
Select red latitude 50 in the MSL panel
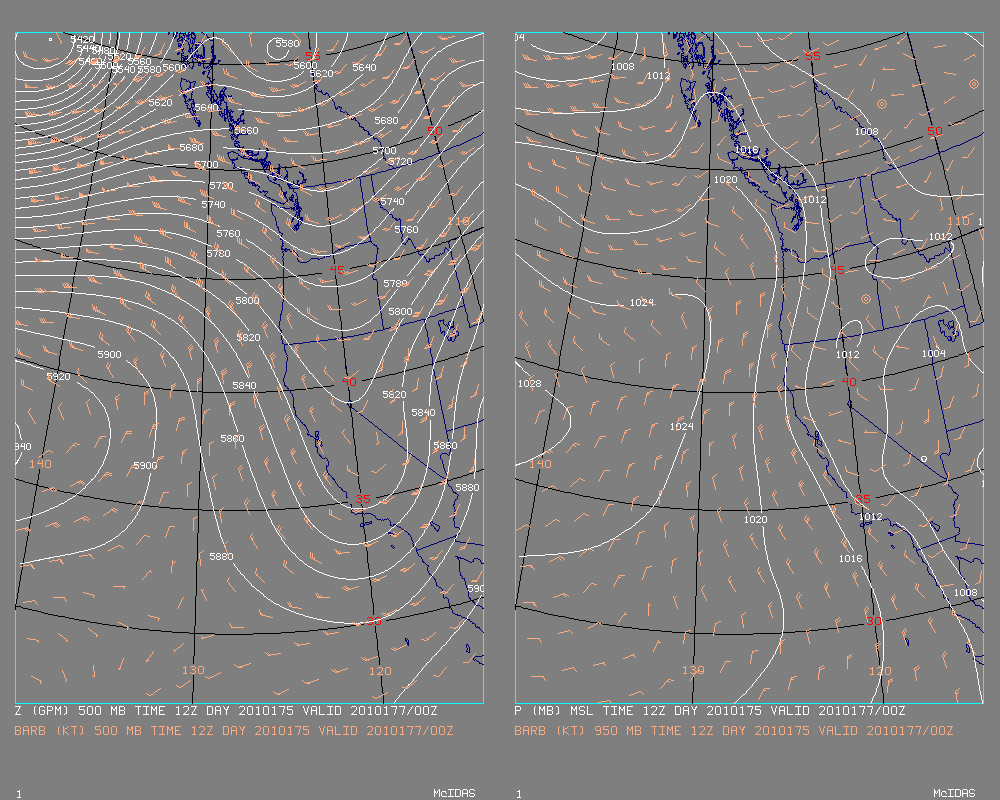[x=934, y=131]
